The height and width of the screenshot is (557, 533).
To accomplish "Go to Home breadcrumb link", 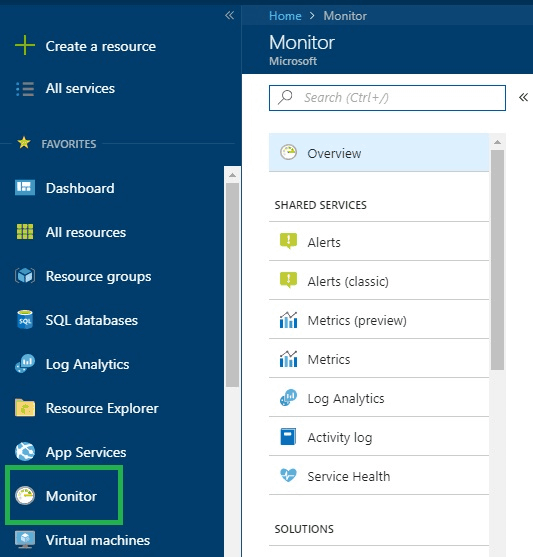I will point(285,16).
